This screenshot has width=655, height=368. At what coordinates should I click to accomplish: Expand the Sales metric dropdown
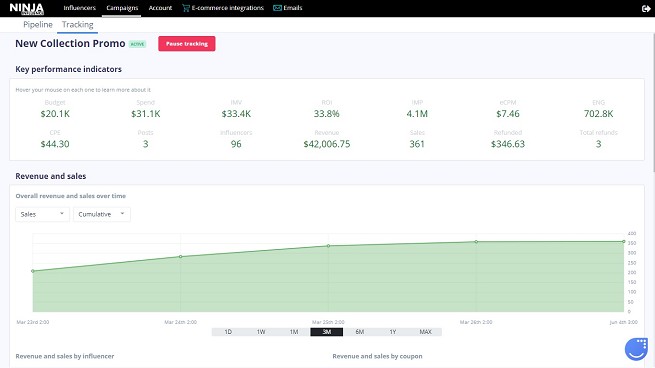(x=42, y=214)
